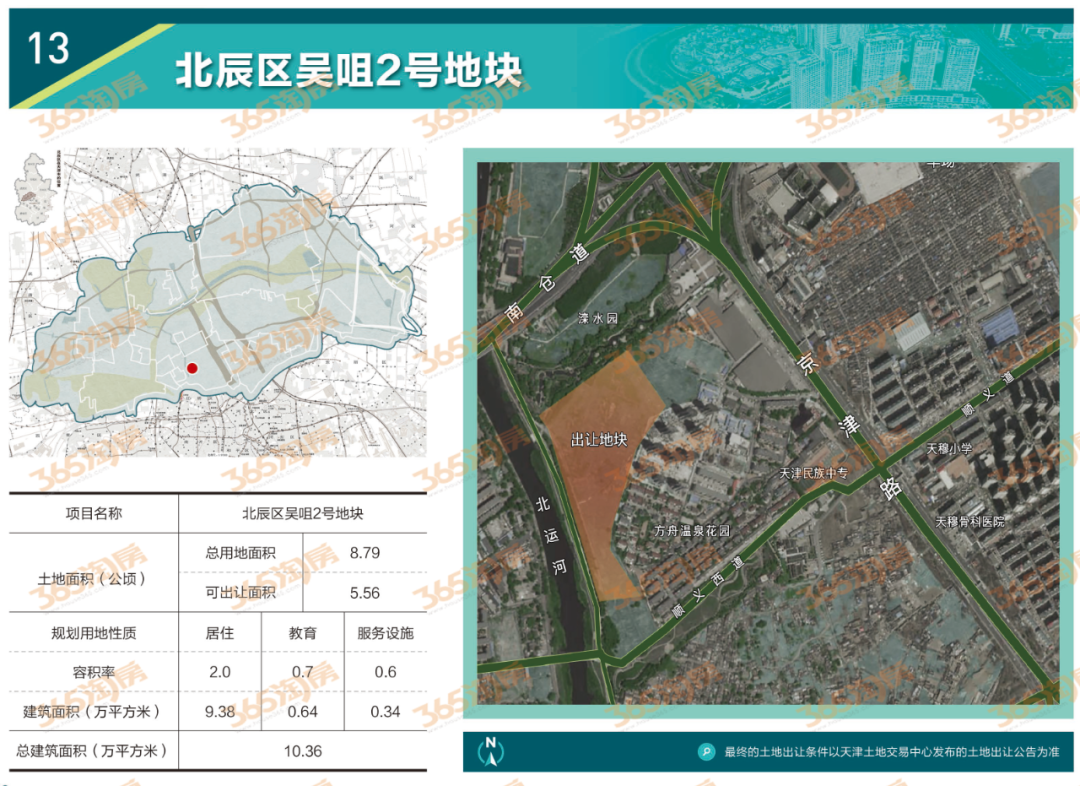Viewport: 1080px width, 786px height.
Task: Click the 规划用地性质 row label
Action: pos(94,633)
